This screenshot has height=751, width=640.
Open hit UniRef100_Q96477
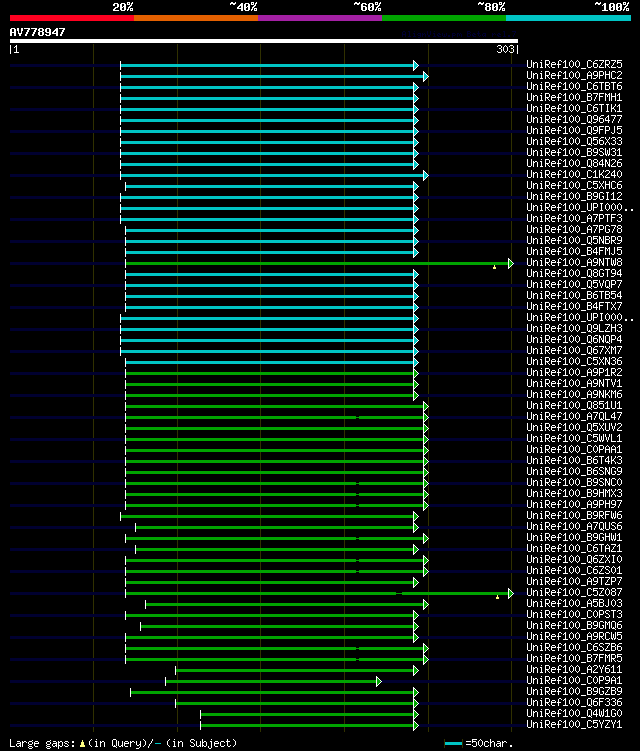pyautogui.click(x=574, y=119)
